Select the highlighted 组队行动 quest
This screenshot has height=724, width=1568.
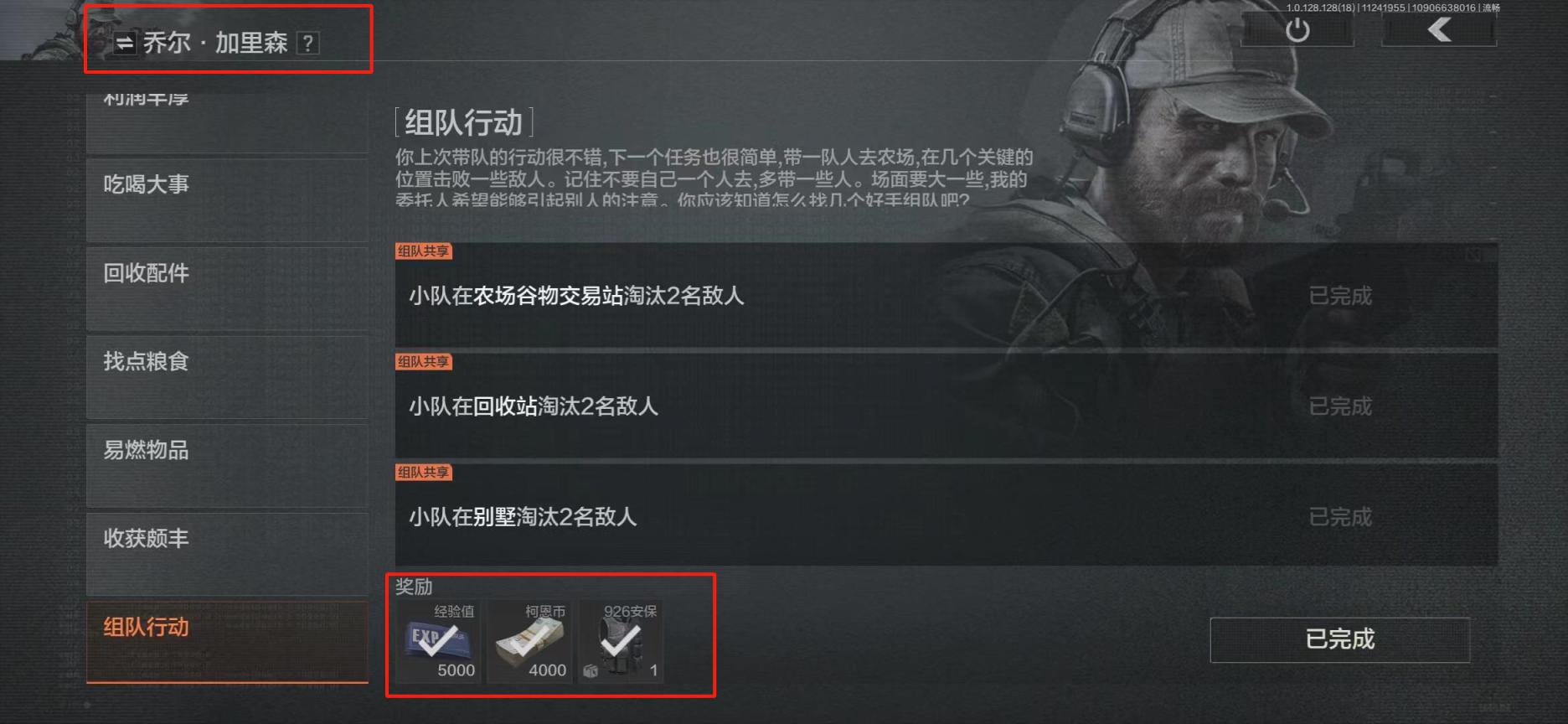(227, 642)
